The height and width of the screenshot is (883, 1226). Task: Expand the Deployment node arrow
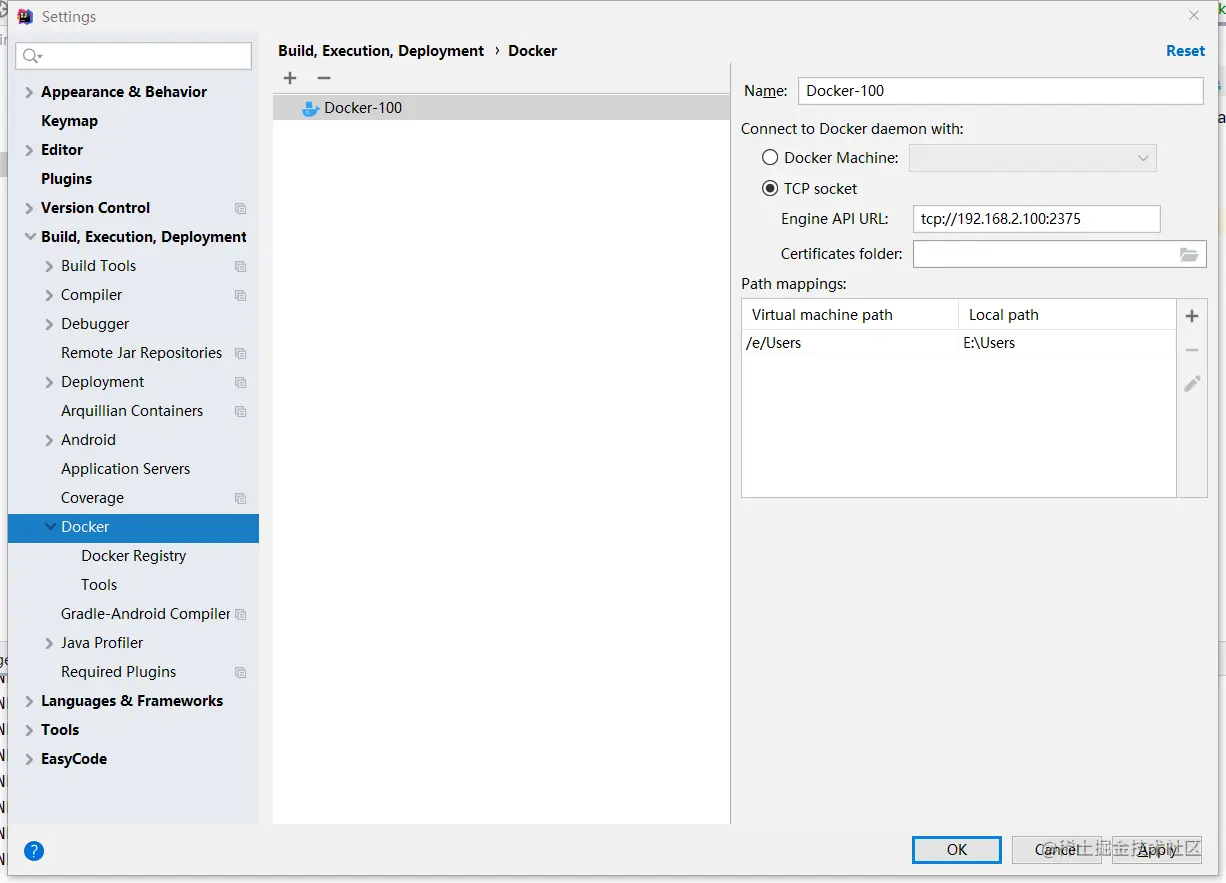coord(49,382)
